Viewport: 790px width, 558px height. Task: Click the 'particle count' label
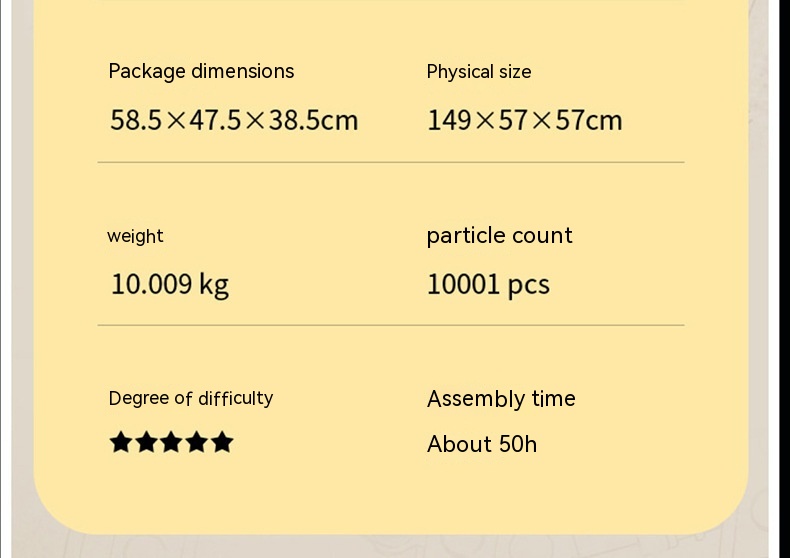pyautogui.click(x=499, y=235)
